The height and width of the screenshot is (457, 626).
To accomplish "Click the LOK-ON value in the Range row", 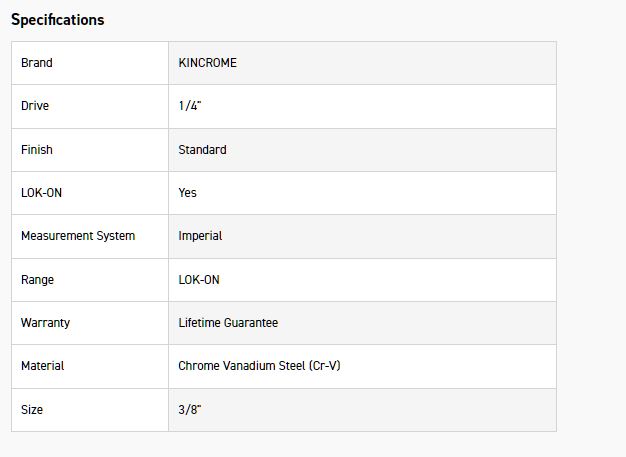I will pyautogui.click(x=199, y=280).
